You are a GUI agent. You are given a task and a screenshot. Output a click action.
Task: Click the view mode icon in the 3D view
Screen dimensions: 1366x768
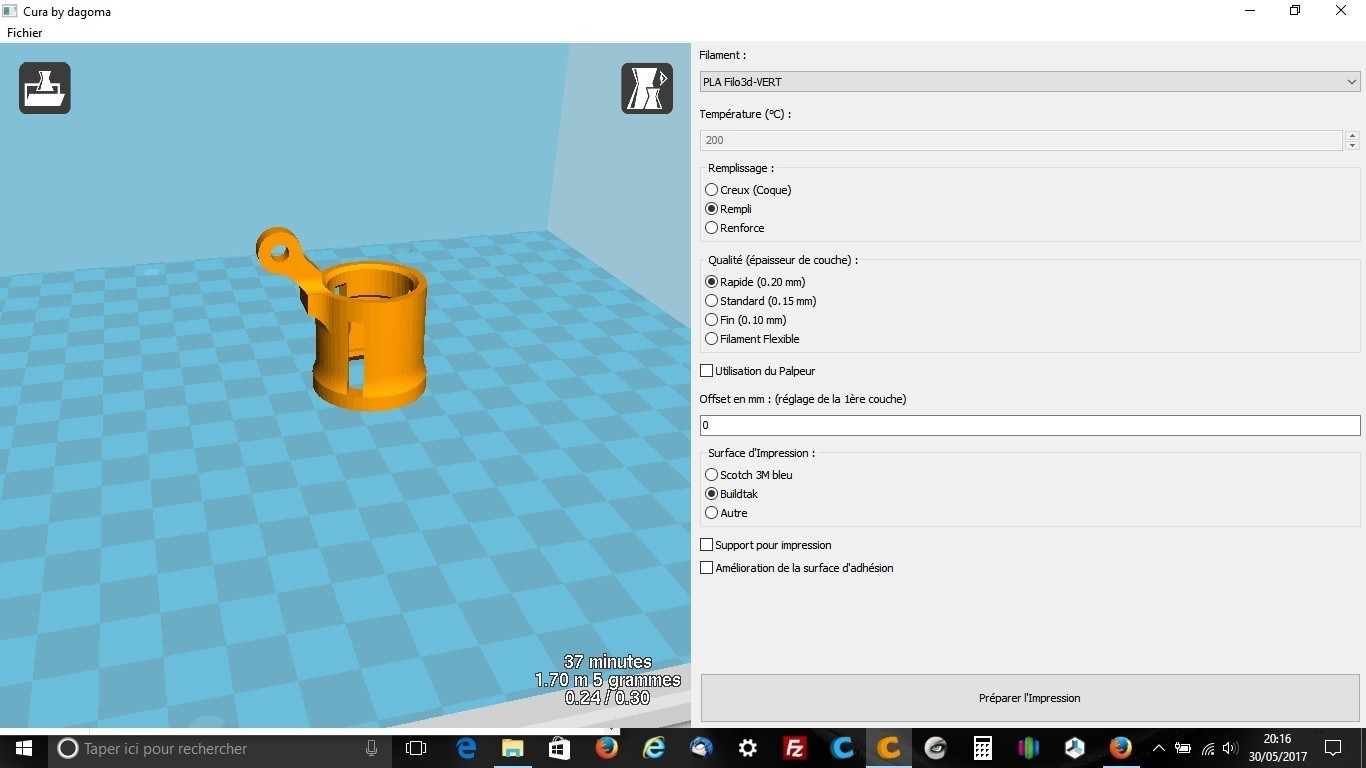click(647, 88)
